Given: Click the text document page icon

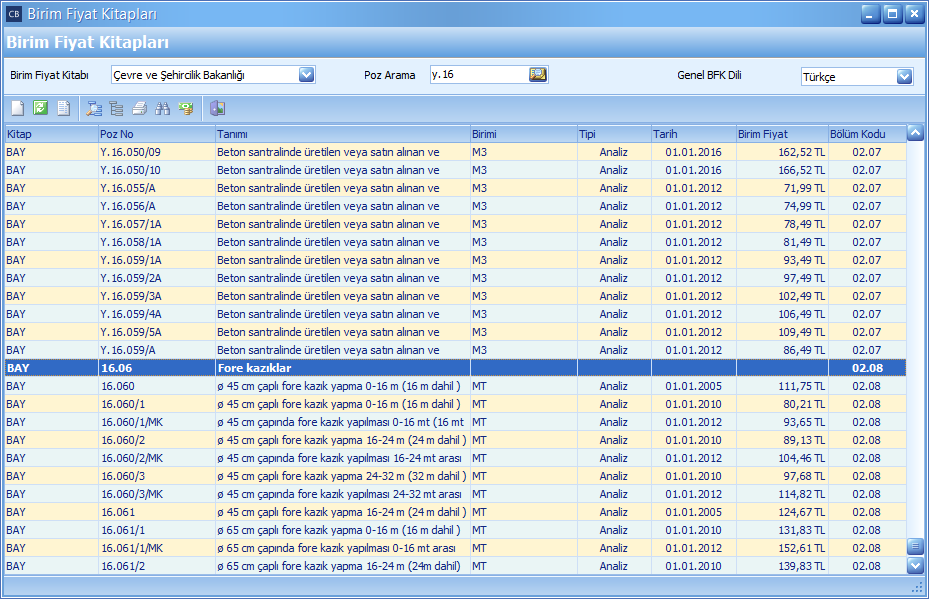Looking at the screenshot, I should coord(63,108).
